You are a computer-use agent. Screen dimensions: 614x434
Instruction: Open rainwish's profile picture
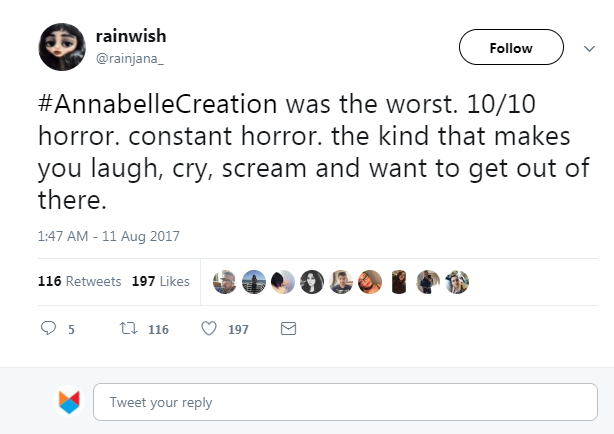61,45
